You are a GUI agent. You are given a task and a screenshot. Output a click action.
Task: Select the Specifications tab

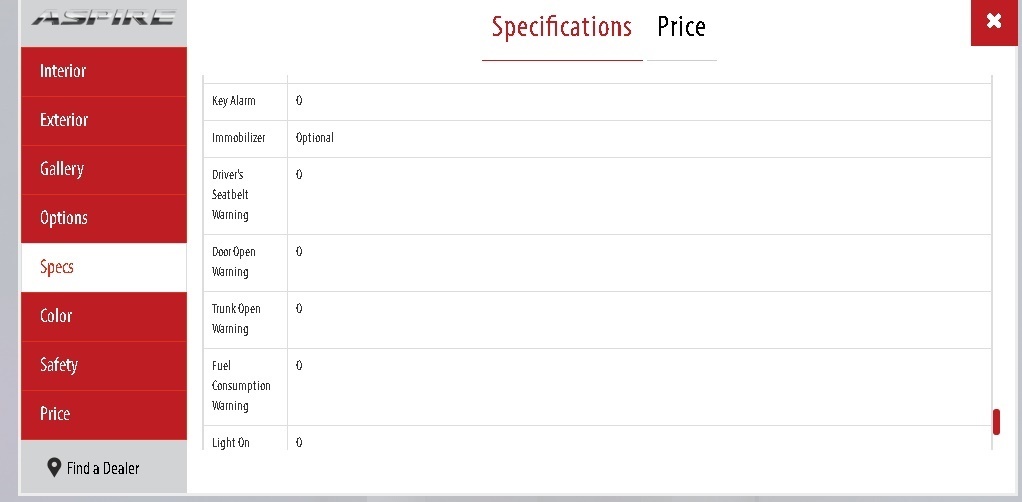tap(562, 27)
